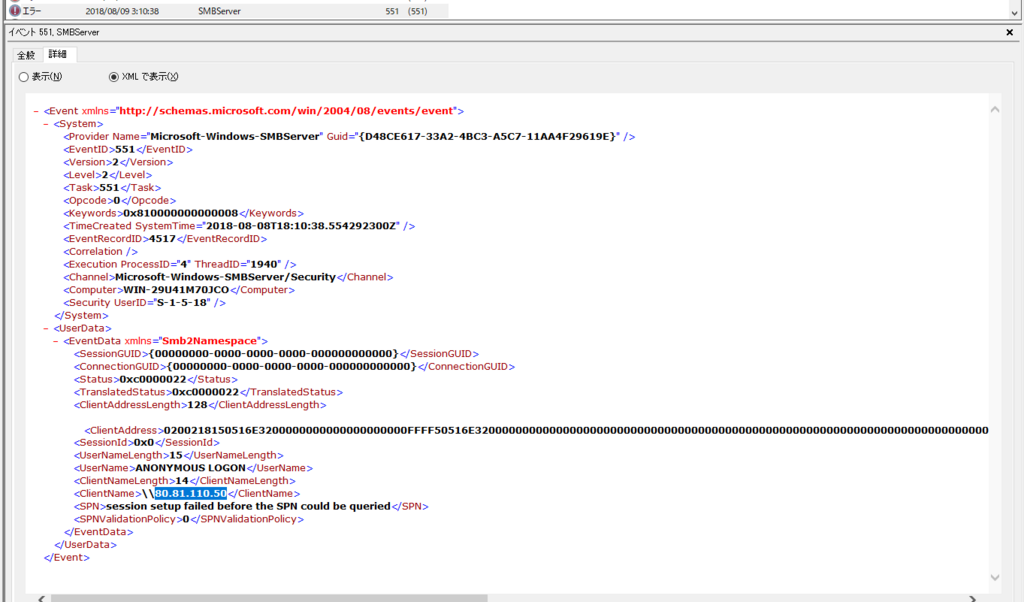
Task: Select the XML で表示(X) radio button
Action: (x=114, y=77)
